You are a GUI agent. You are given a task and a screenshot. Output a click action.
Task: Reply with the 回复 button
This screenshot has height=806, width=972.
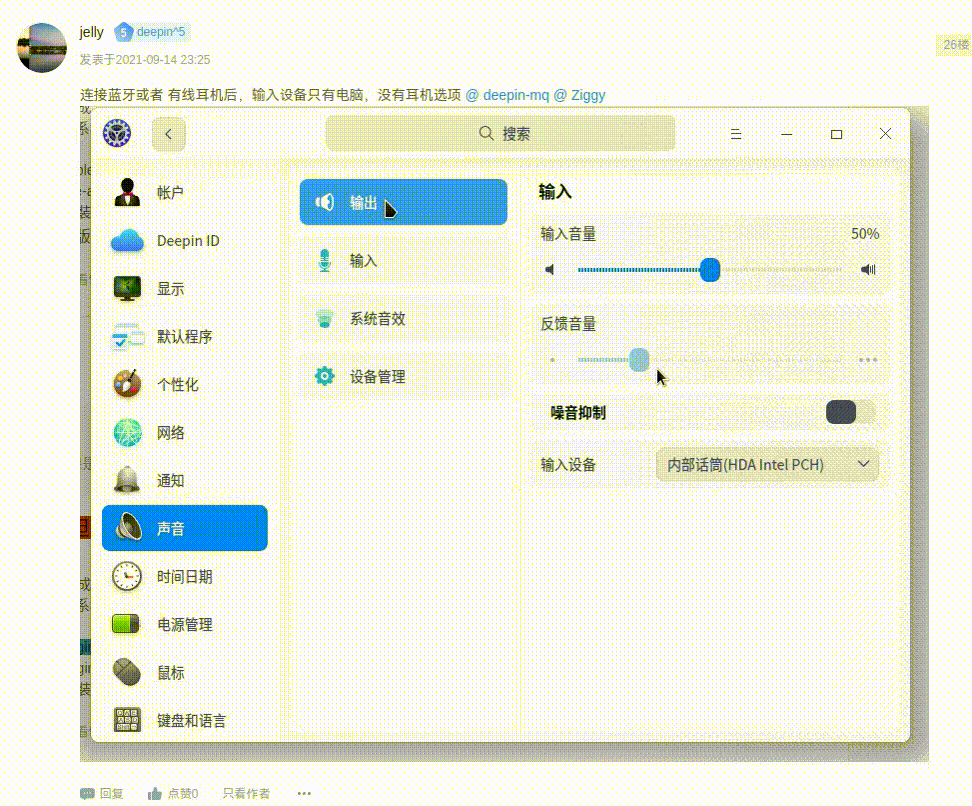tap(102, 794)
